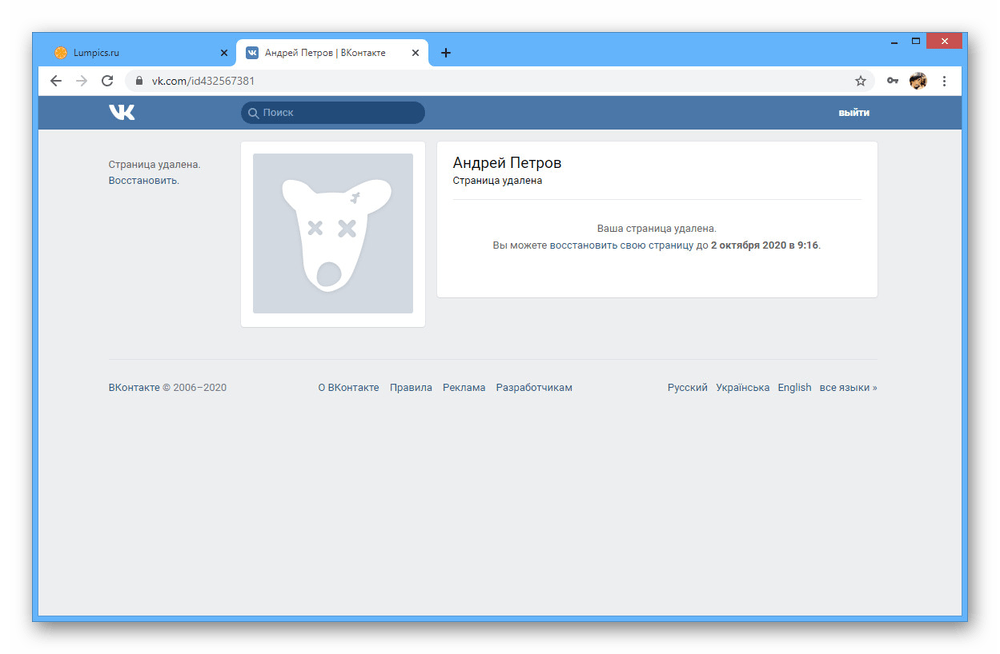The image size is (1000, 654).
Task: Click the magnifier icon in VK search
Action: [x=253, y=113]
